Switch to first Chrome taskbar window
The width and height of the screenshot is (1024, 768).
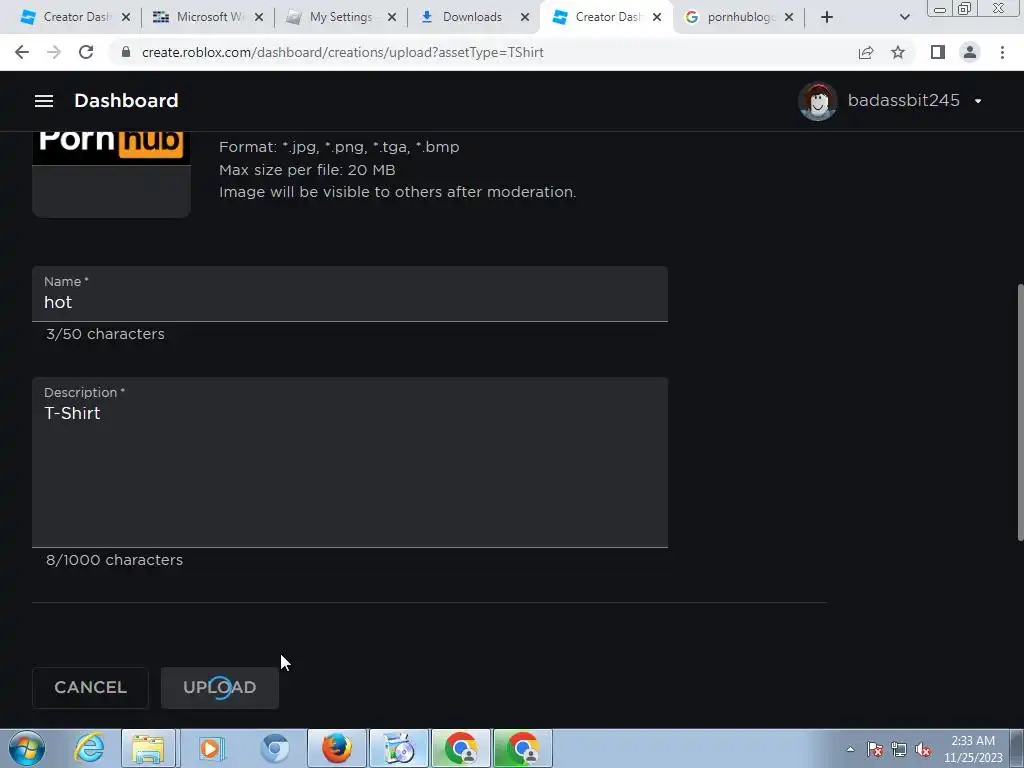[461, 748]
